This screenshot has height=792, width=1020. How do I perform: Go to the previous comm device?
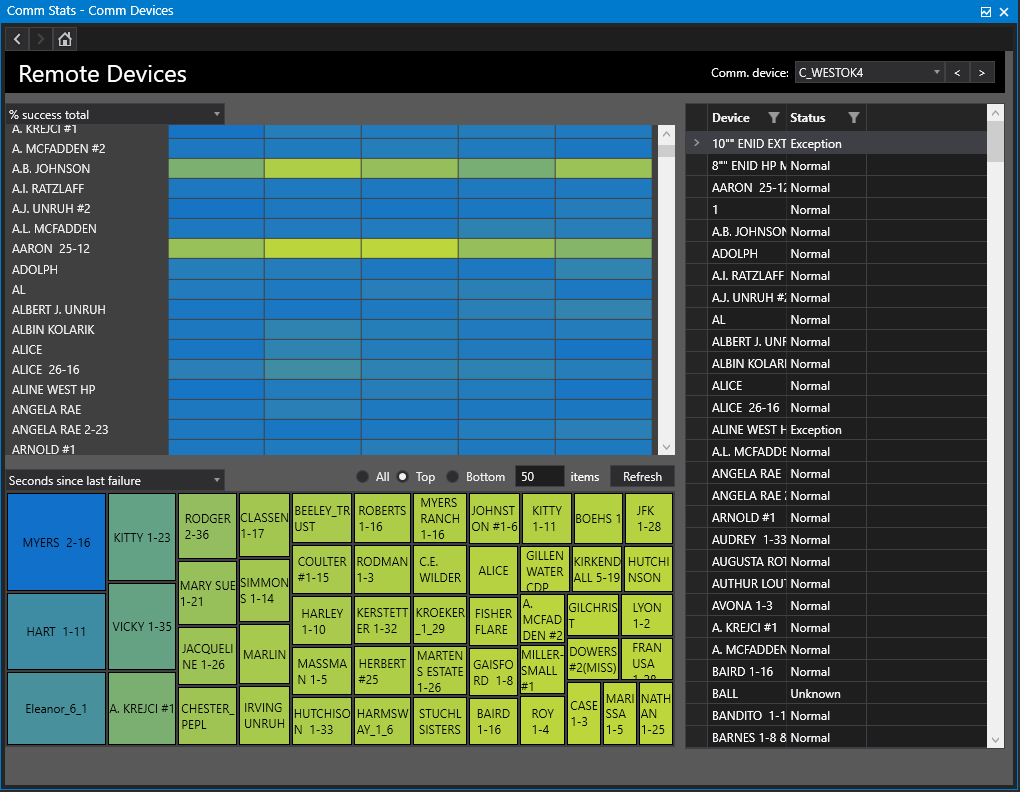click(x=957, y=72)
